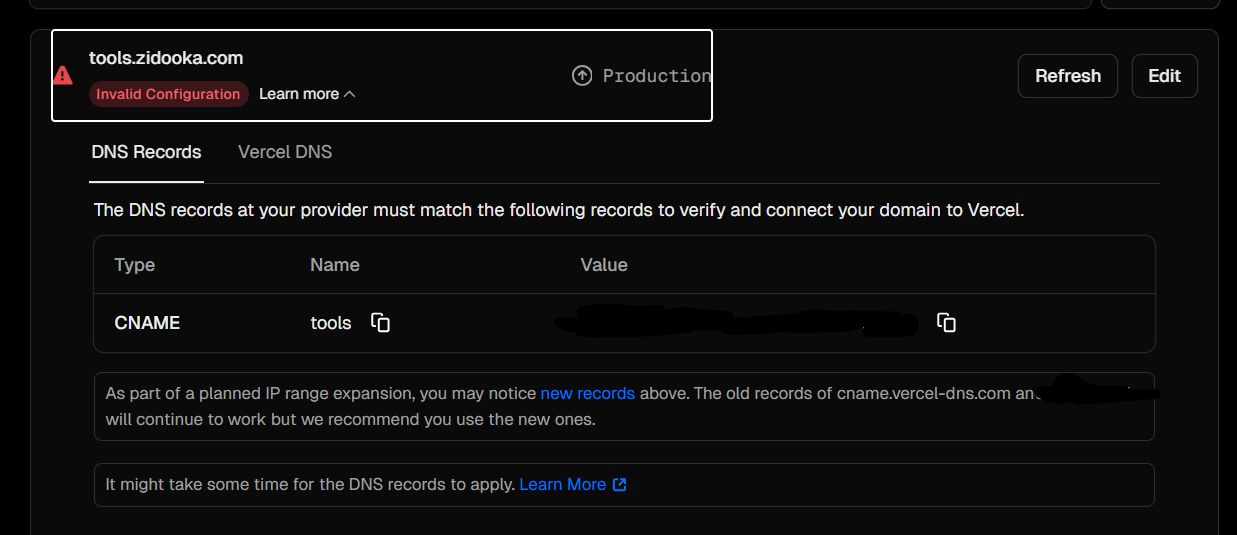The height and width of the screenshot is (535, 1237).
Task: Open the Edit domain button
Action: click(x=1164, y=76)
